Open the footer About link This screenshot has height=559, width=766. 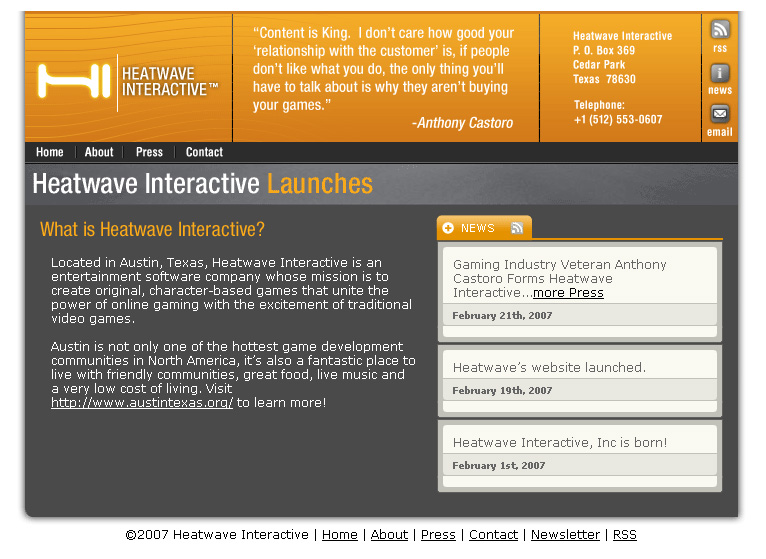[389, 535]
